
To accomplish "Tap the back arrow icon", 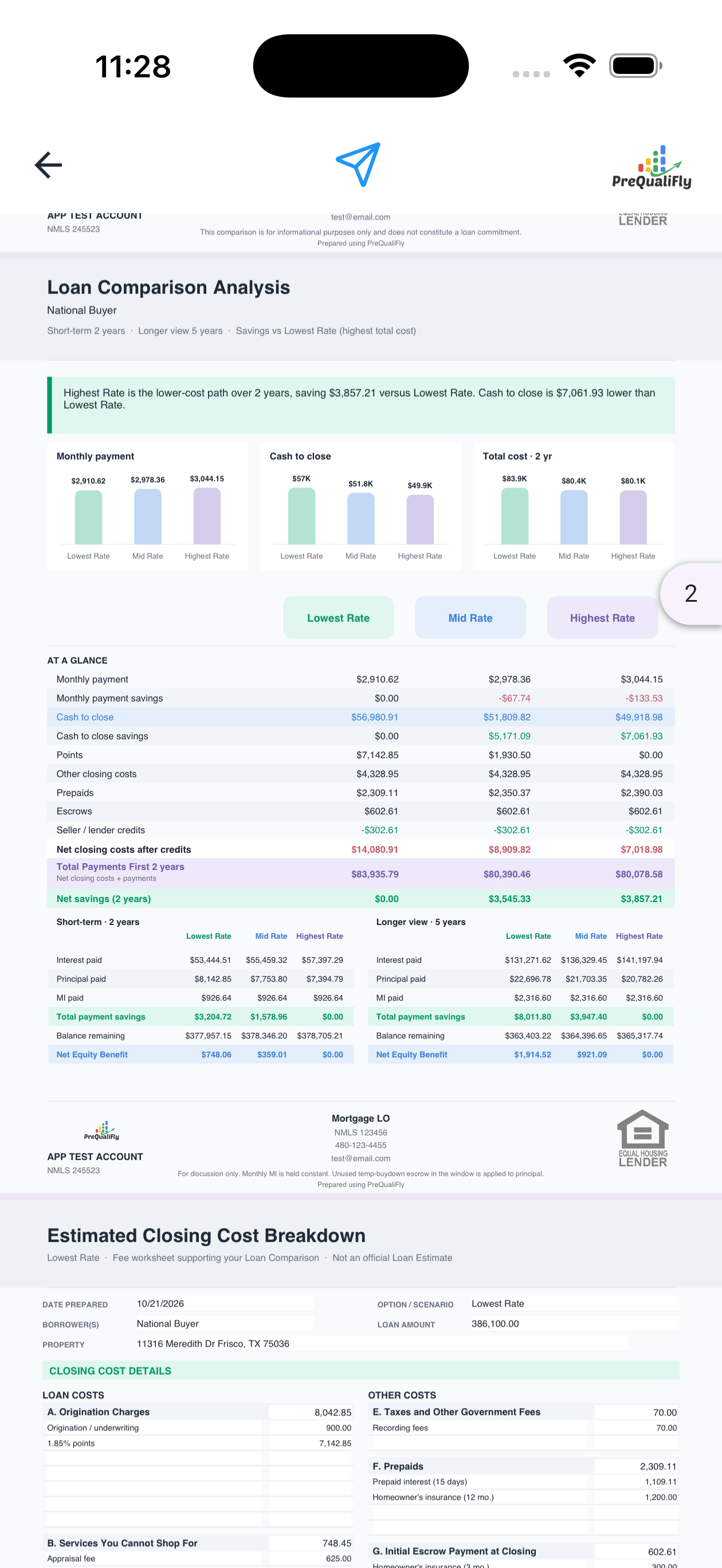I will pyautogui.click(x=48, y=164).
